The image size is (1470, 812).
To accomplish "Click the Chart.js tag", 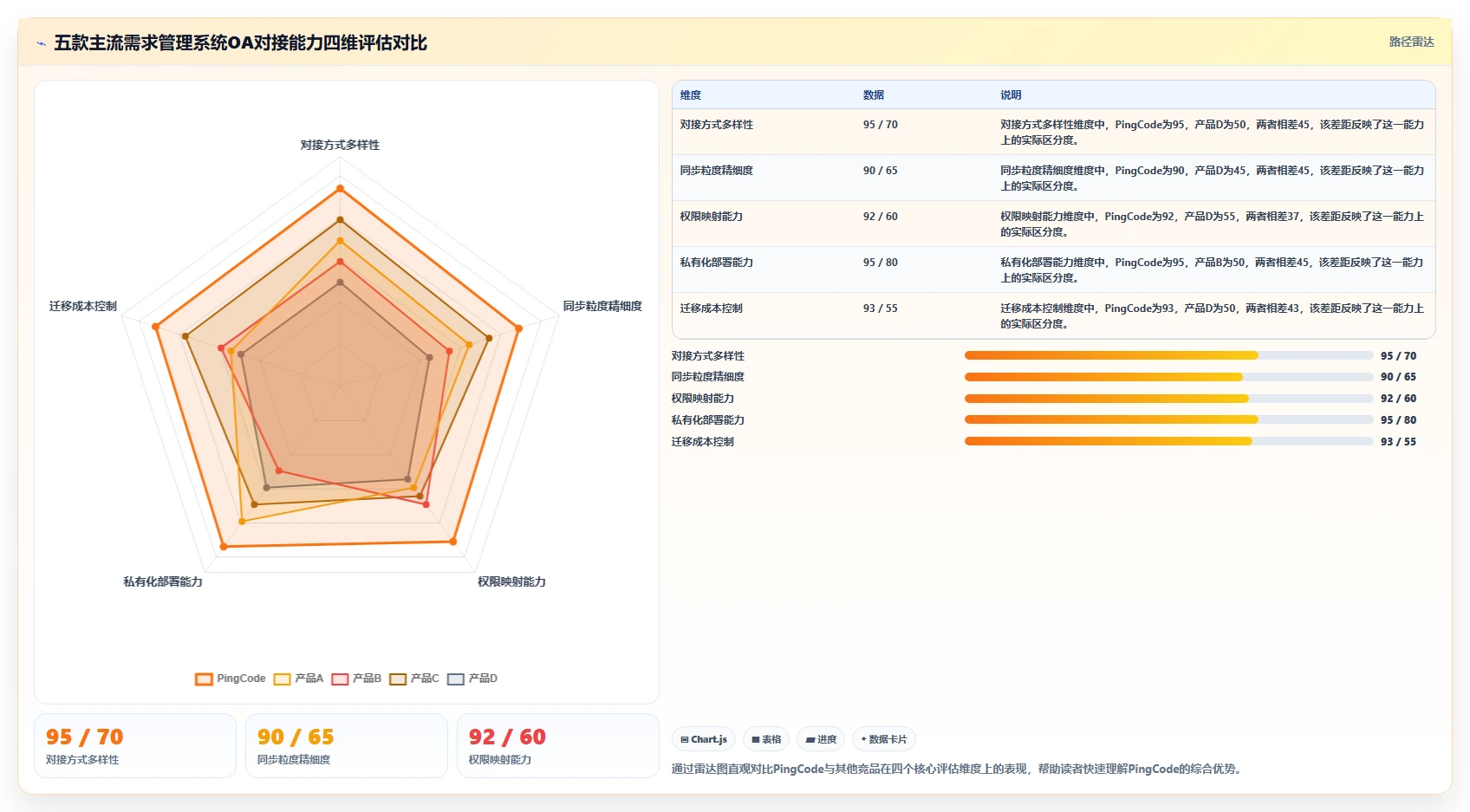I will 704,739.
